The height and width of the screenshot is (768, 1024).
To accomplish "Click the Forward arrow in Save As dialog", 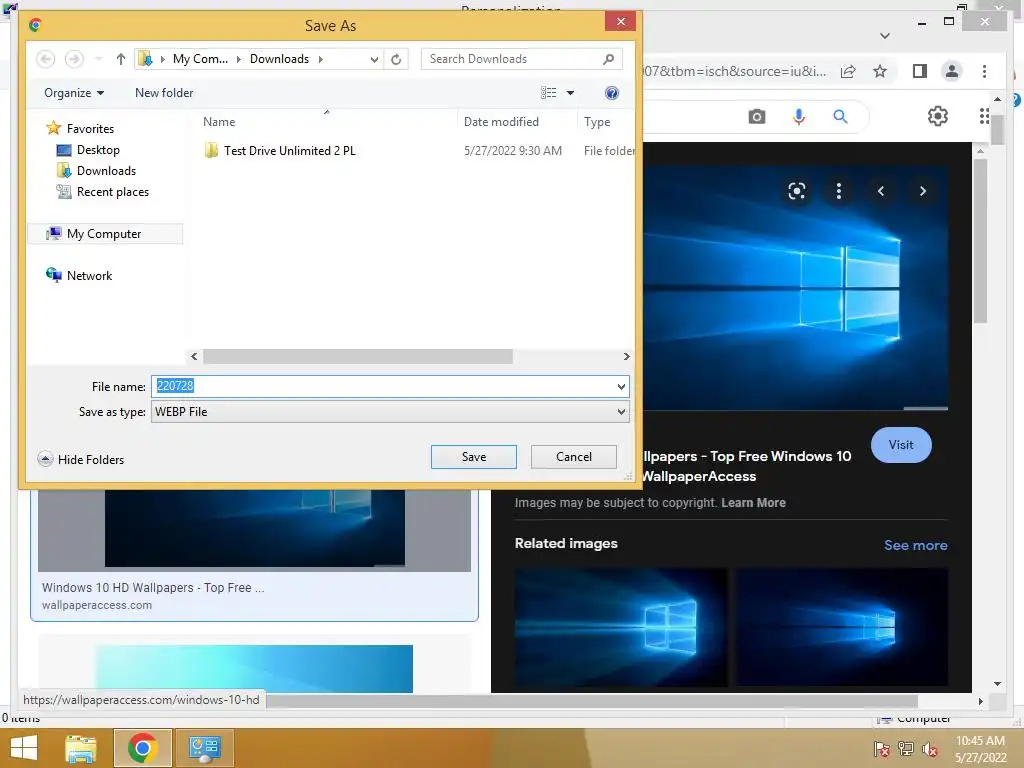I will pos(74,59).
